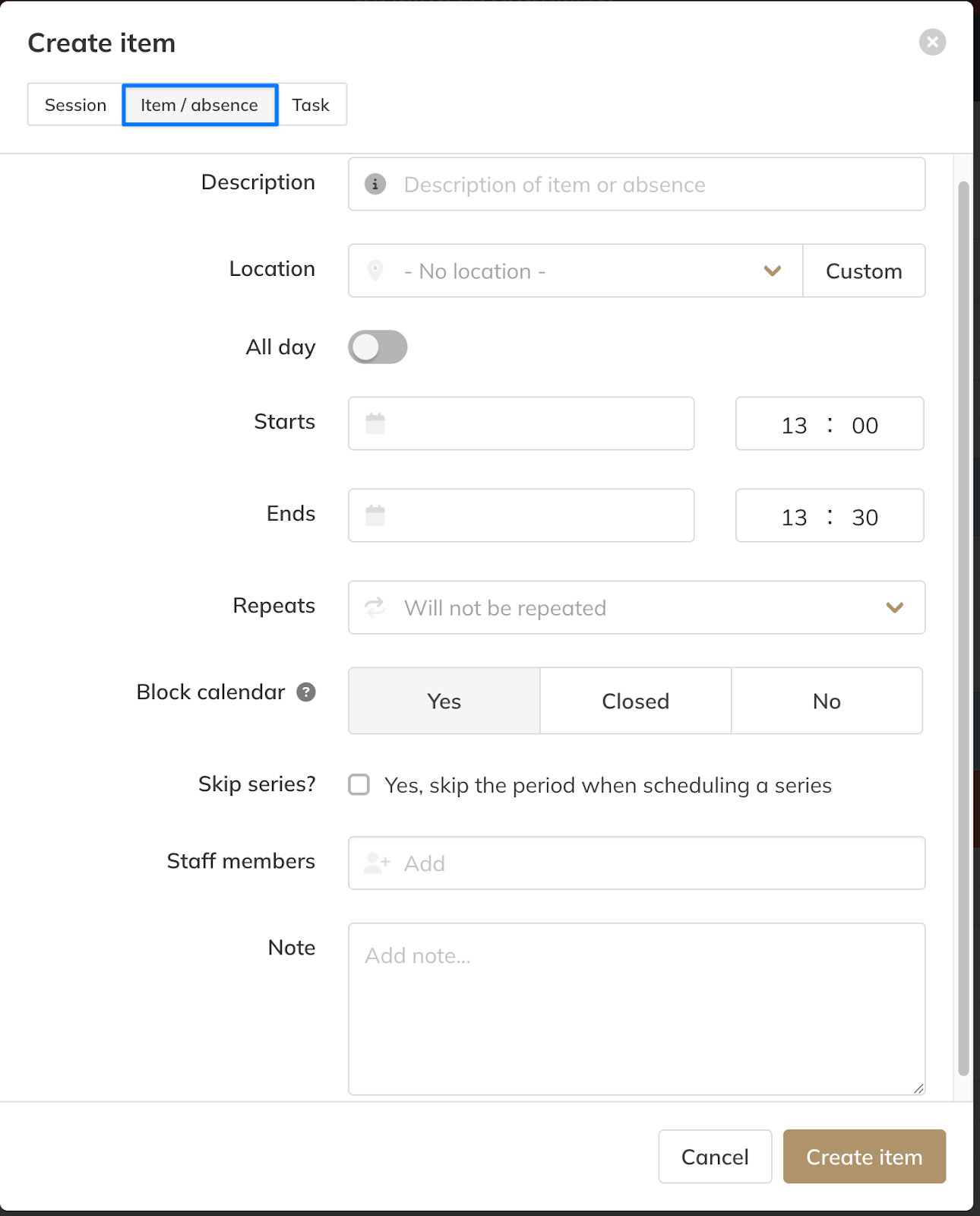Select No for Block calendar

pos(827,701)
